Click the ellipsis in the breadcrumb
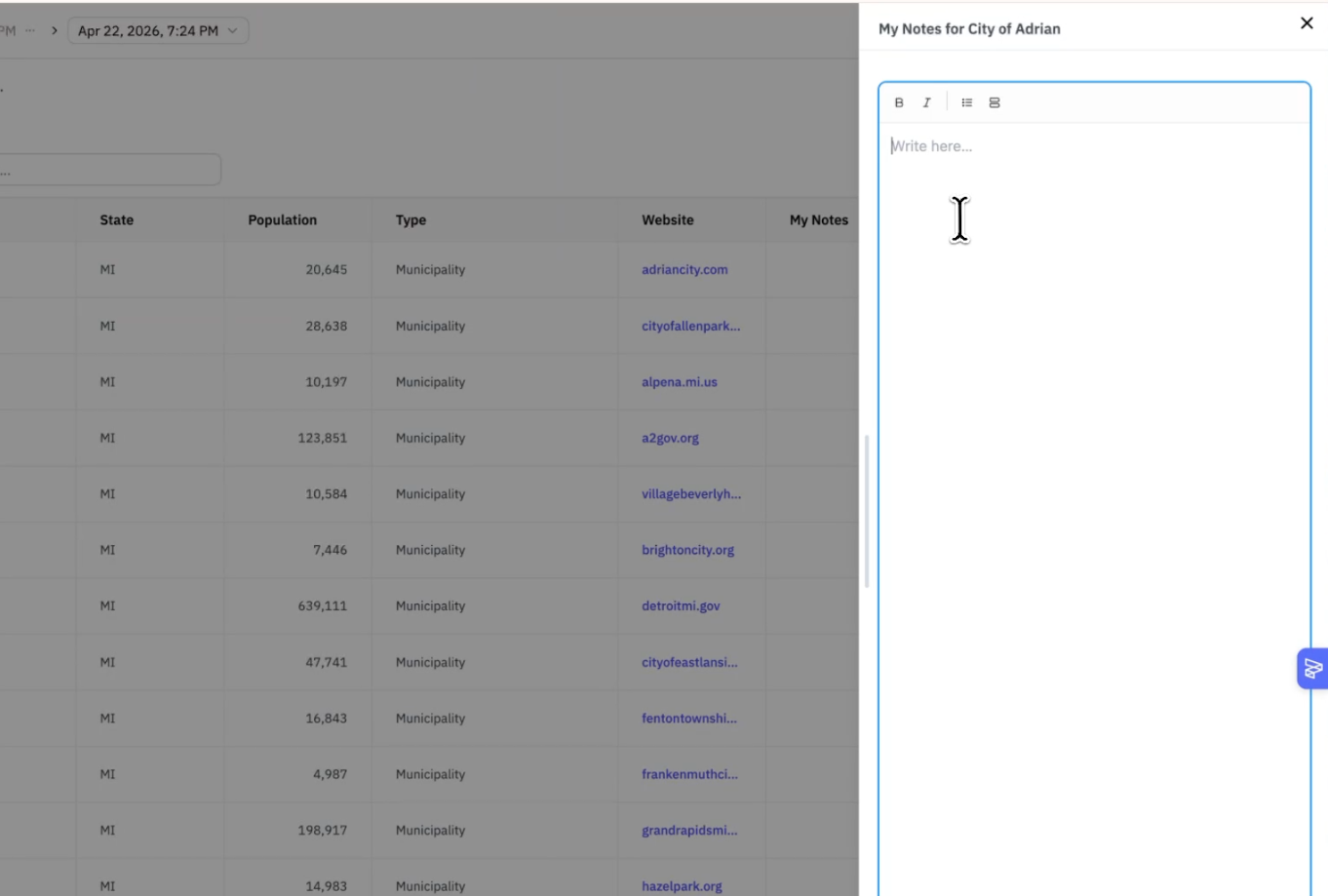This screenshot has height=896, width=1328. pyautogui.click(x=30, y=30)
